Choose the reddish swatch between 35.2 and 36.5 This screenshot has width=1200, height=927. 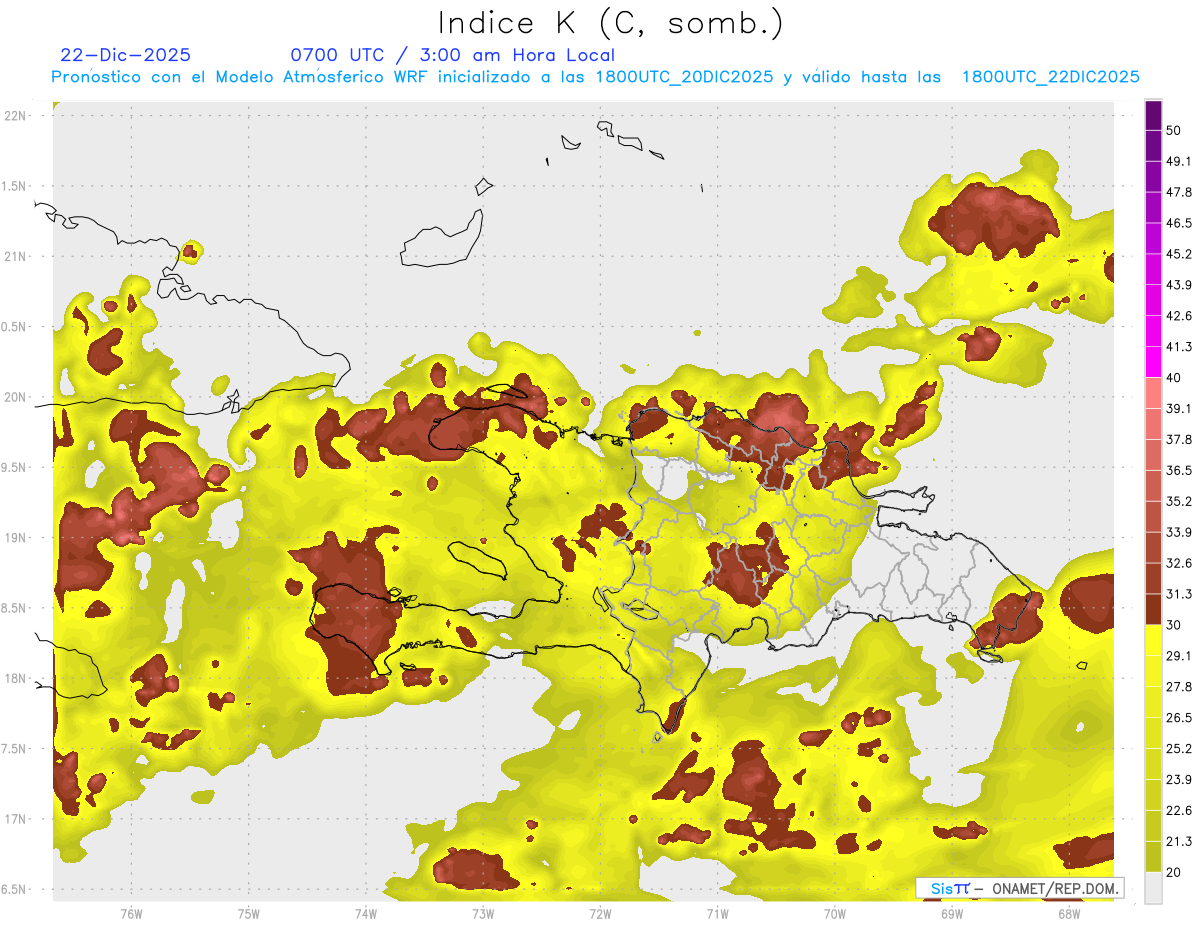point(1153,486)
